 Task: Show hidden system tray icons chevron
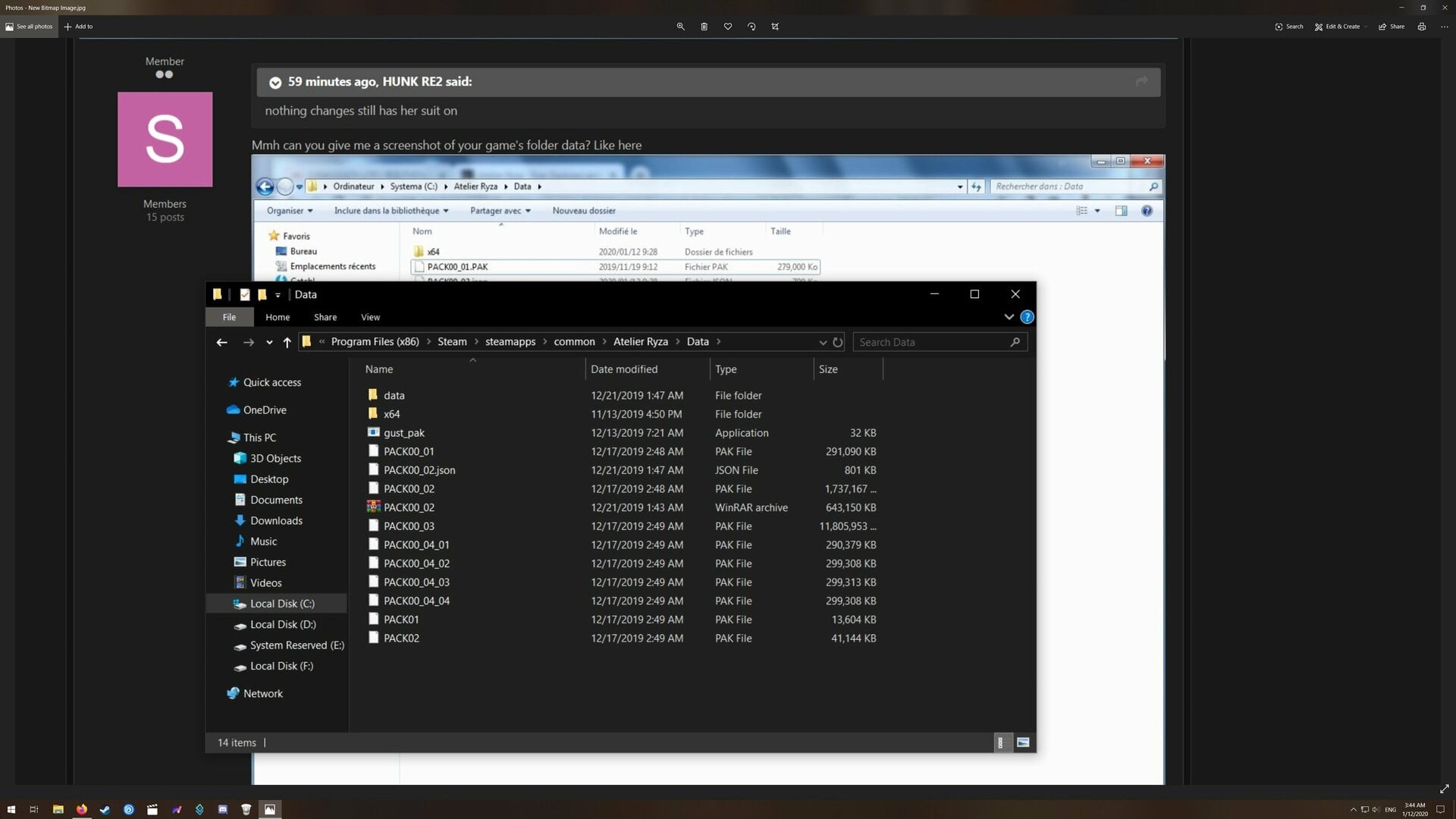(x=1353, y=809)
